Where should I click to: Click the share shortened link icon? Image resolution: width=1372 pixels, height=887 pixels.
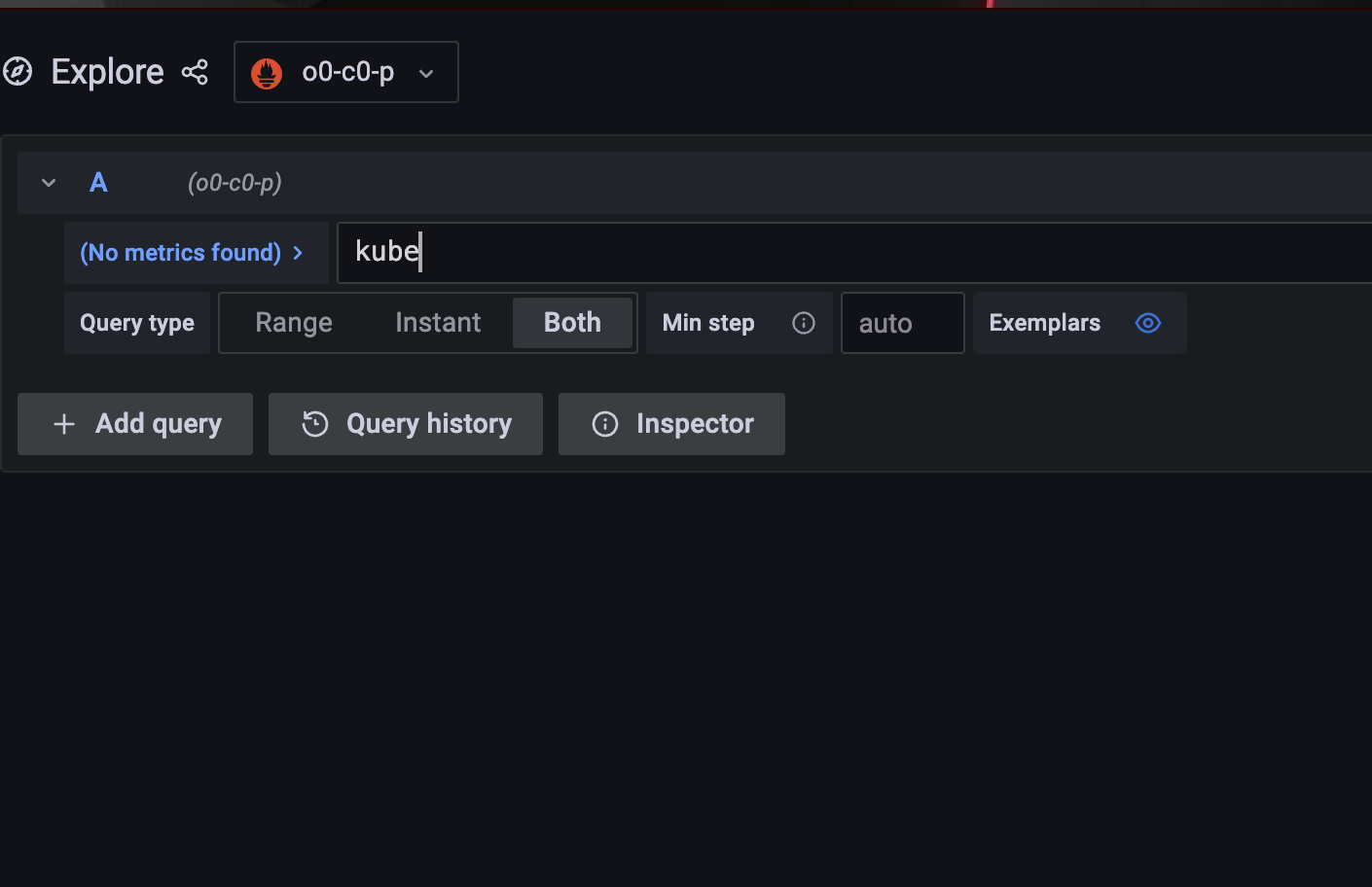[x=195, y=71]
